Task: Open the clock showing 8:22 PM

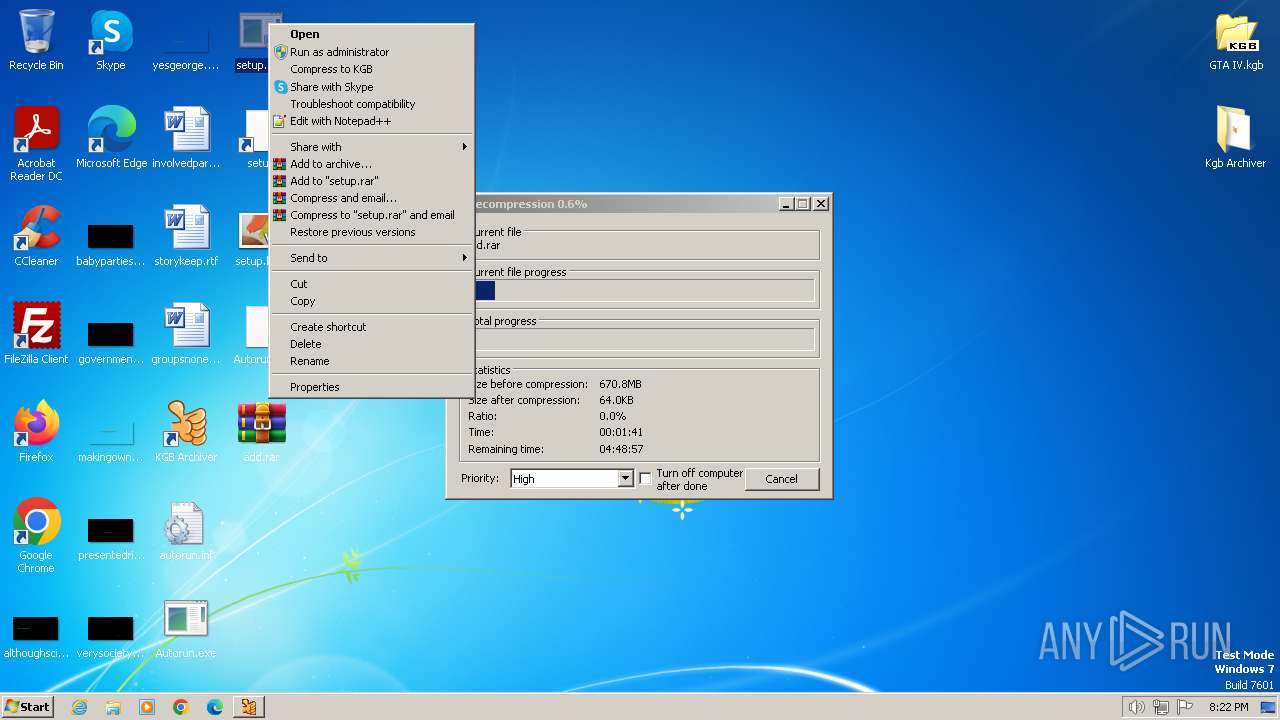Action: [1228, 707]
